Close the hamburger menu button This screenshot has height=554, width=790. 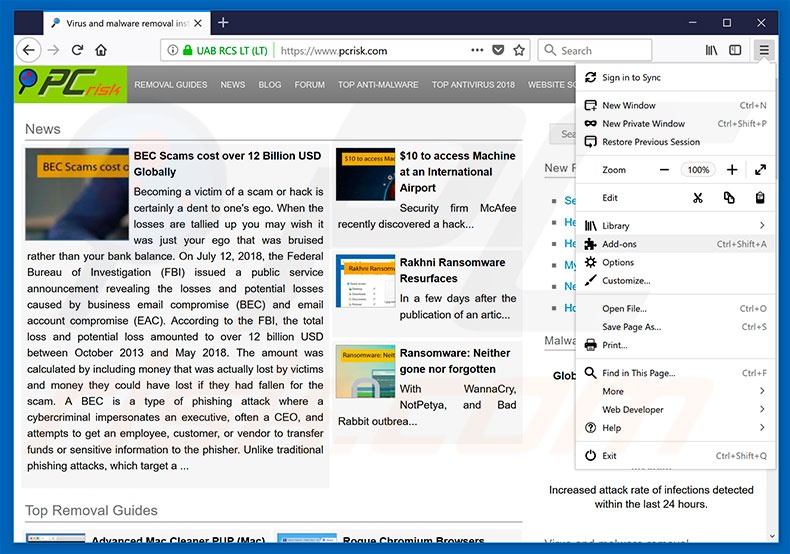[764, 50]
